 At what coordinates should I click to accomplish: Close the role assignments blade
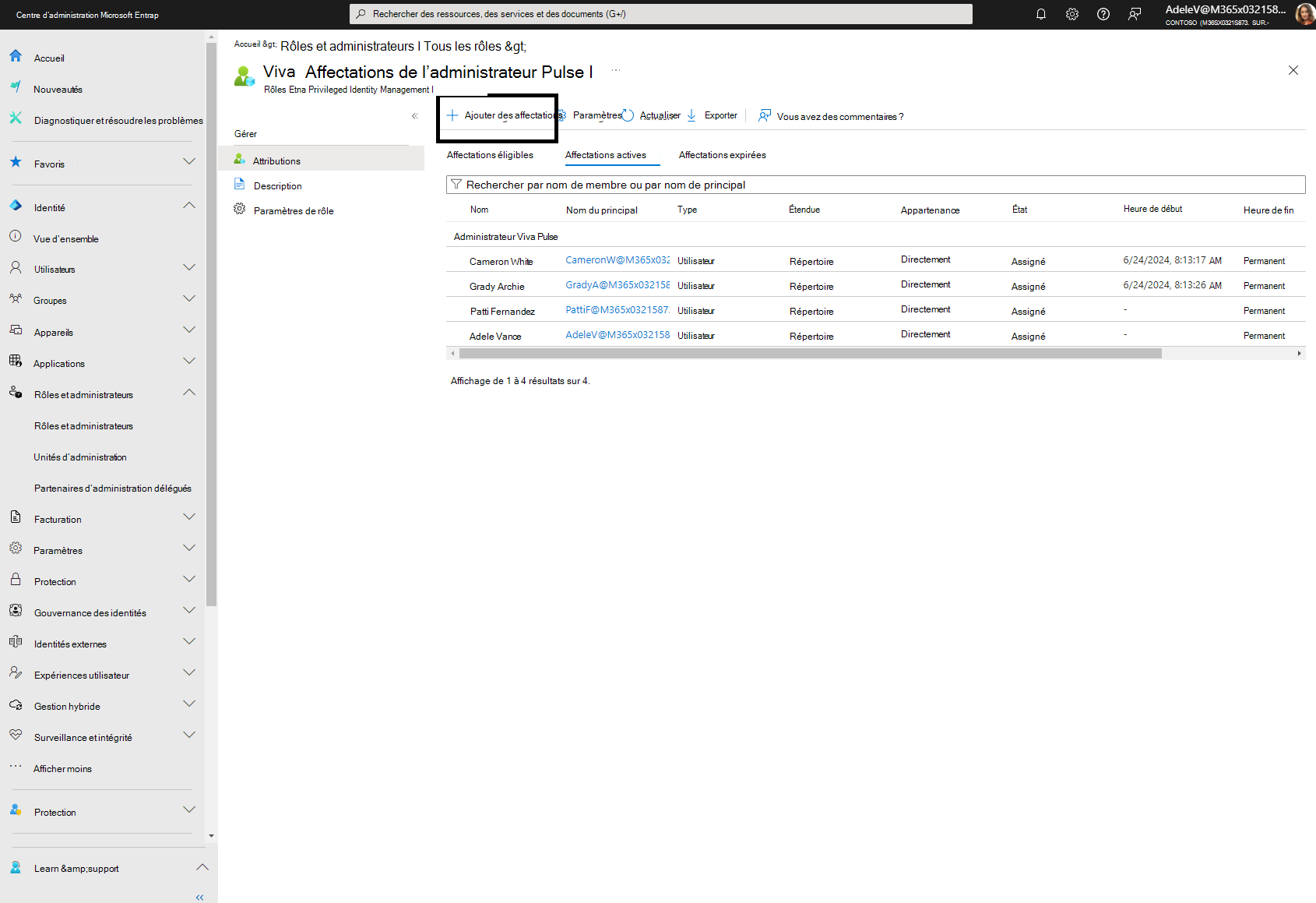1293,70
